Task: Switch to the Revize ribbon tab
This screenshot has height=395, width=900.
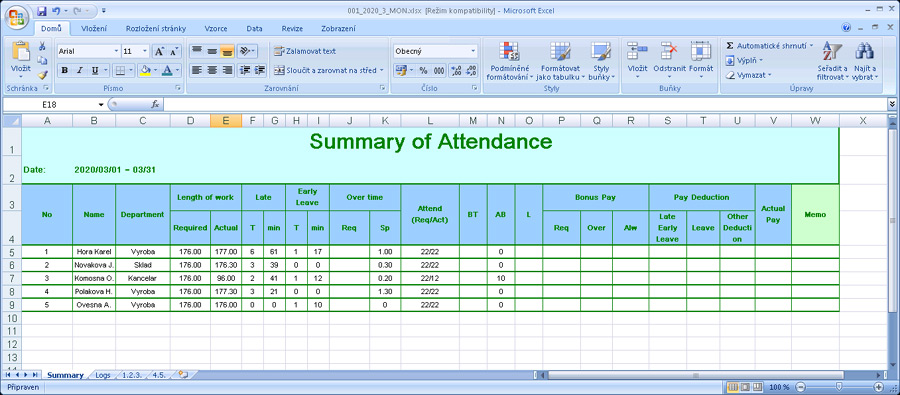Action: (x=292, y=28)
